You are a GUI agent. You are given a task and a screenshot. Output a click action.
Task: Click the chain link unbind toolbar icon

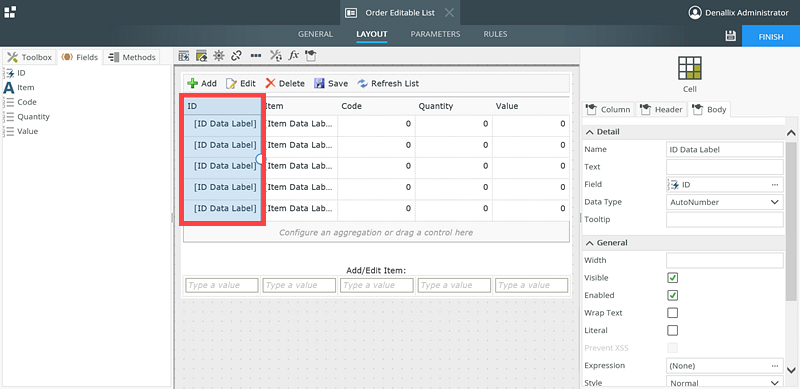pyautogui.click(x=236, y=56)
